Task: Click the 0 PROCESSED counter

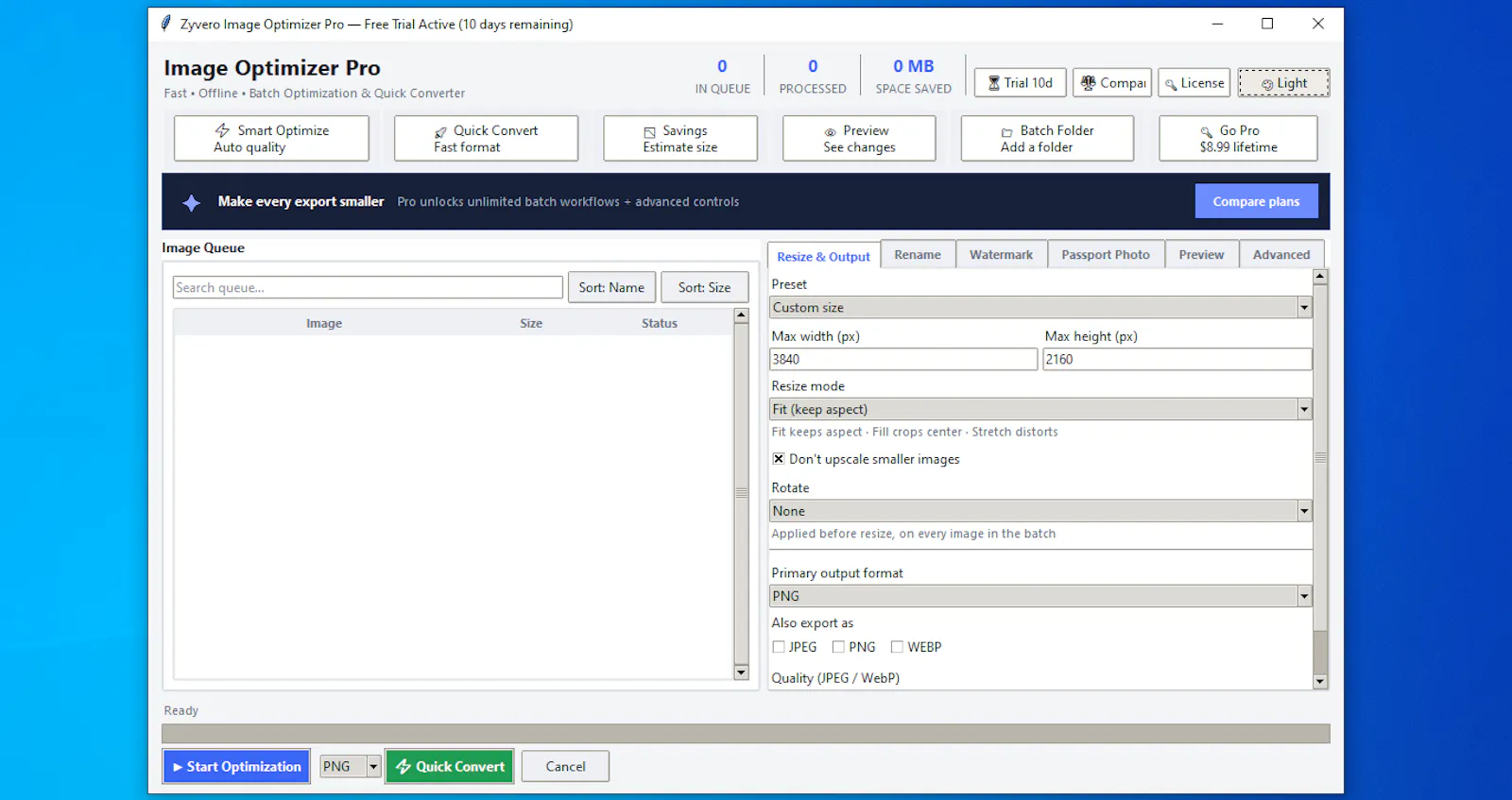Action: [813, 76]
